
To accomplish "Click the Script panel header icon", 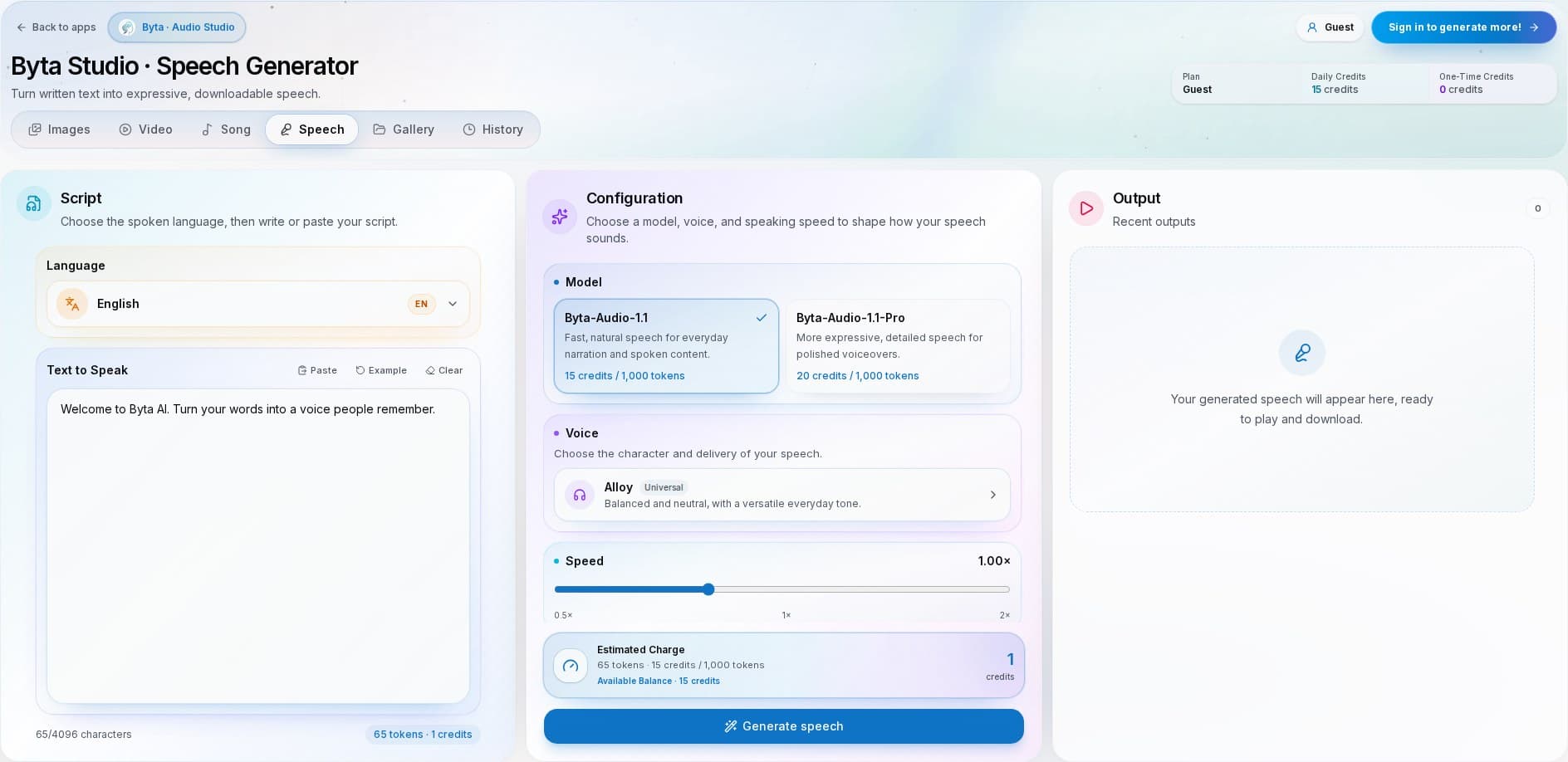I will coord(34,203).
